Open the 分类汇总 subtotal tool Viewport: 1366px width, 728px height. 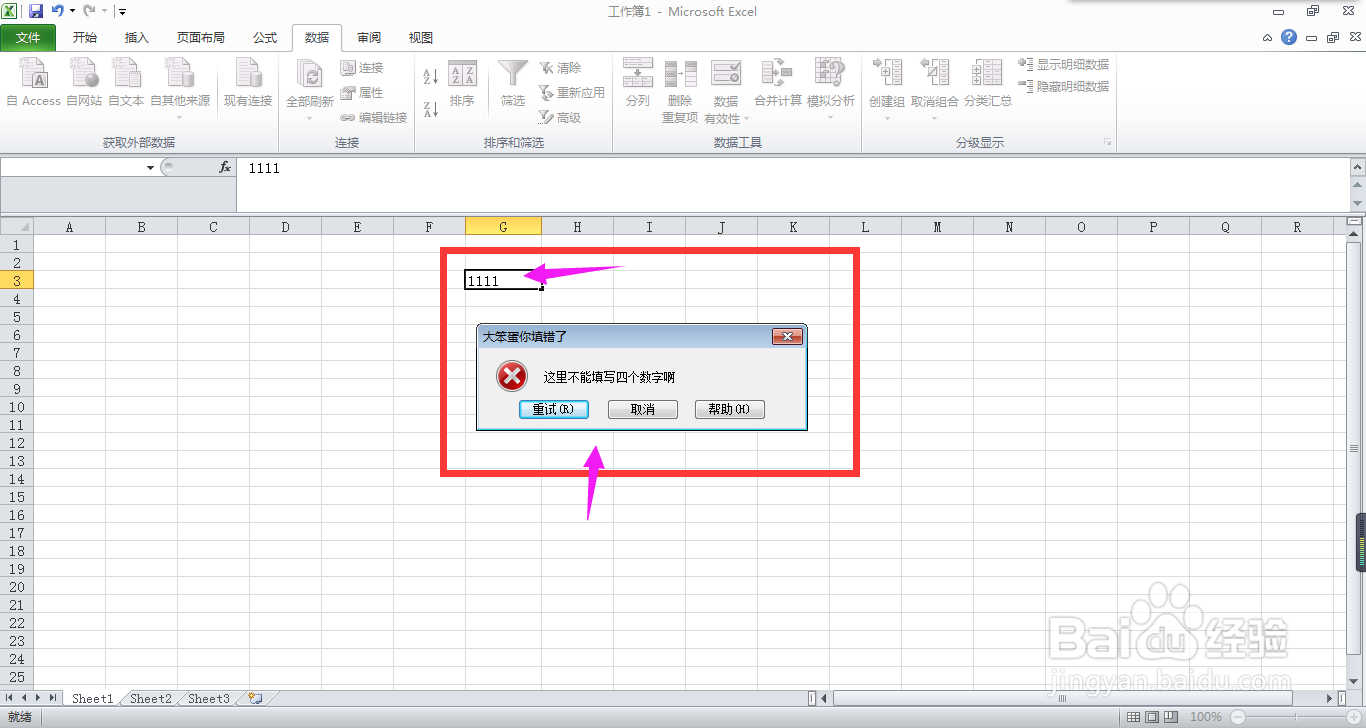coord(988,84)
